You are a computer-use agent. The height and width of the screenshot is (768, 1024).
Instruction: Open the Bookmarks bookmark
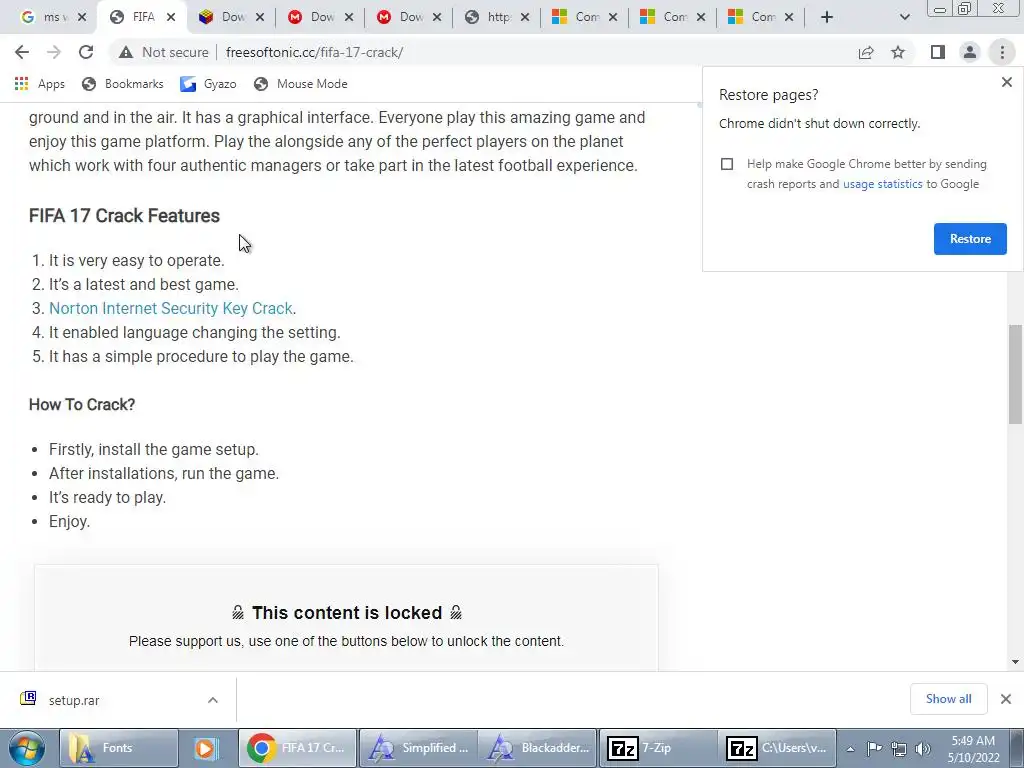(x=123, y=84)
